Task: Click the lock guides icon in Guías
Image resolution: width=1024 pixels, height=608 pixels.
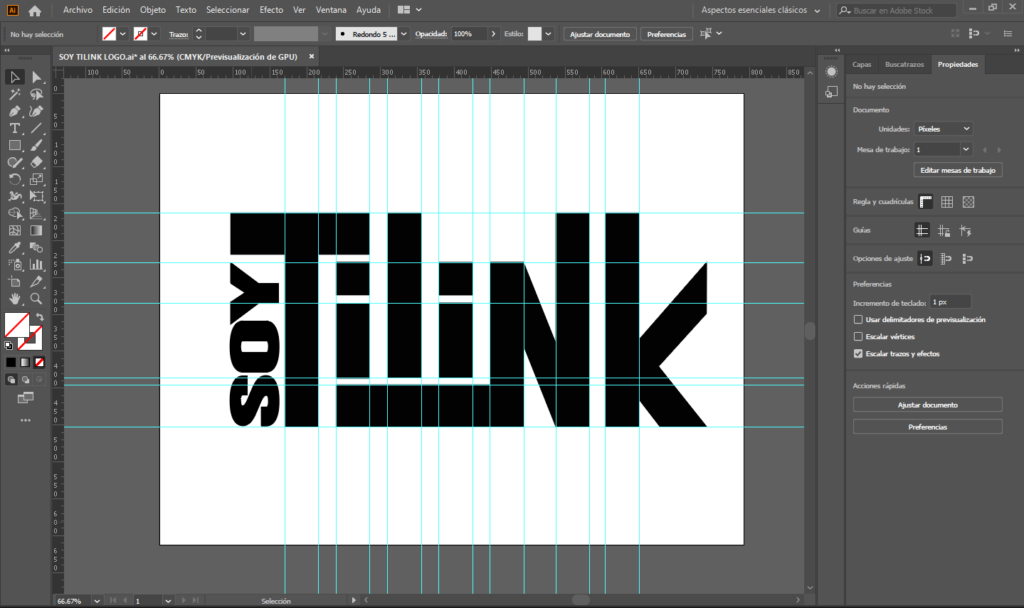Action: click(945, 230)
